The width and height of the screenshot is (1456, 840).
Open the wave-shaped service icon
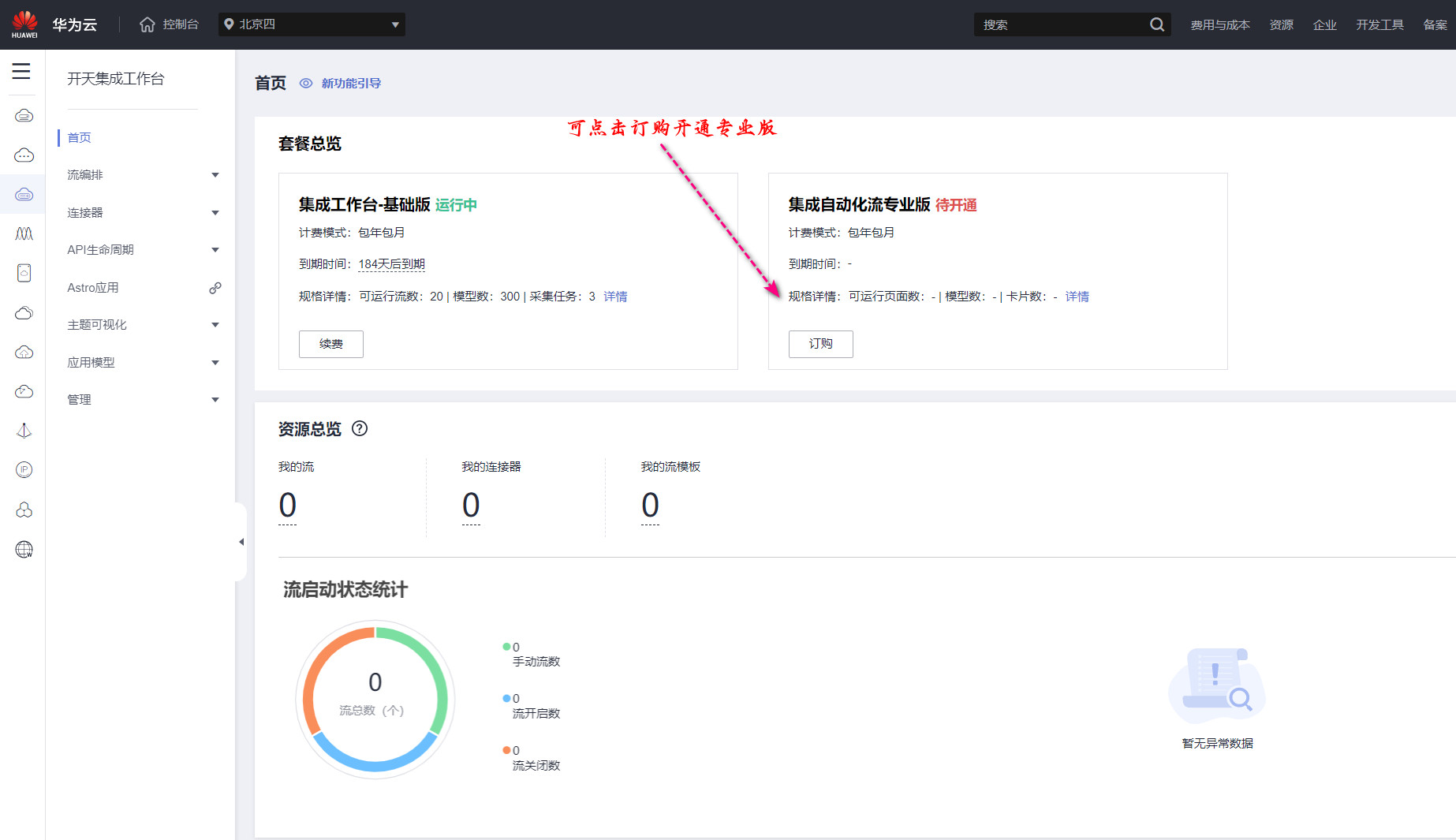24,233
